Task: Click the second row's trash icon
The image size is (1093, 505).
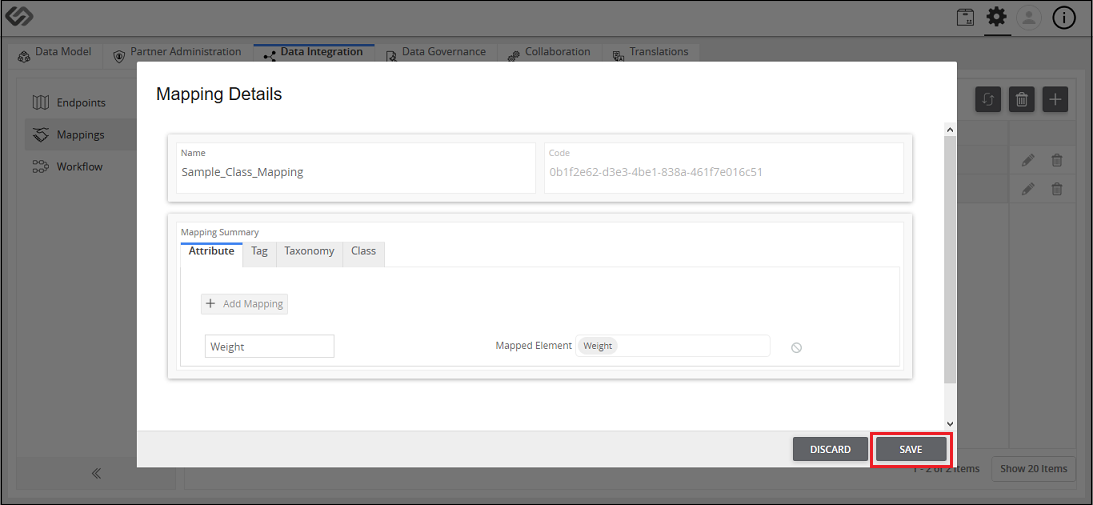Action: (1057, 188)
